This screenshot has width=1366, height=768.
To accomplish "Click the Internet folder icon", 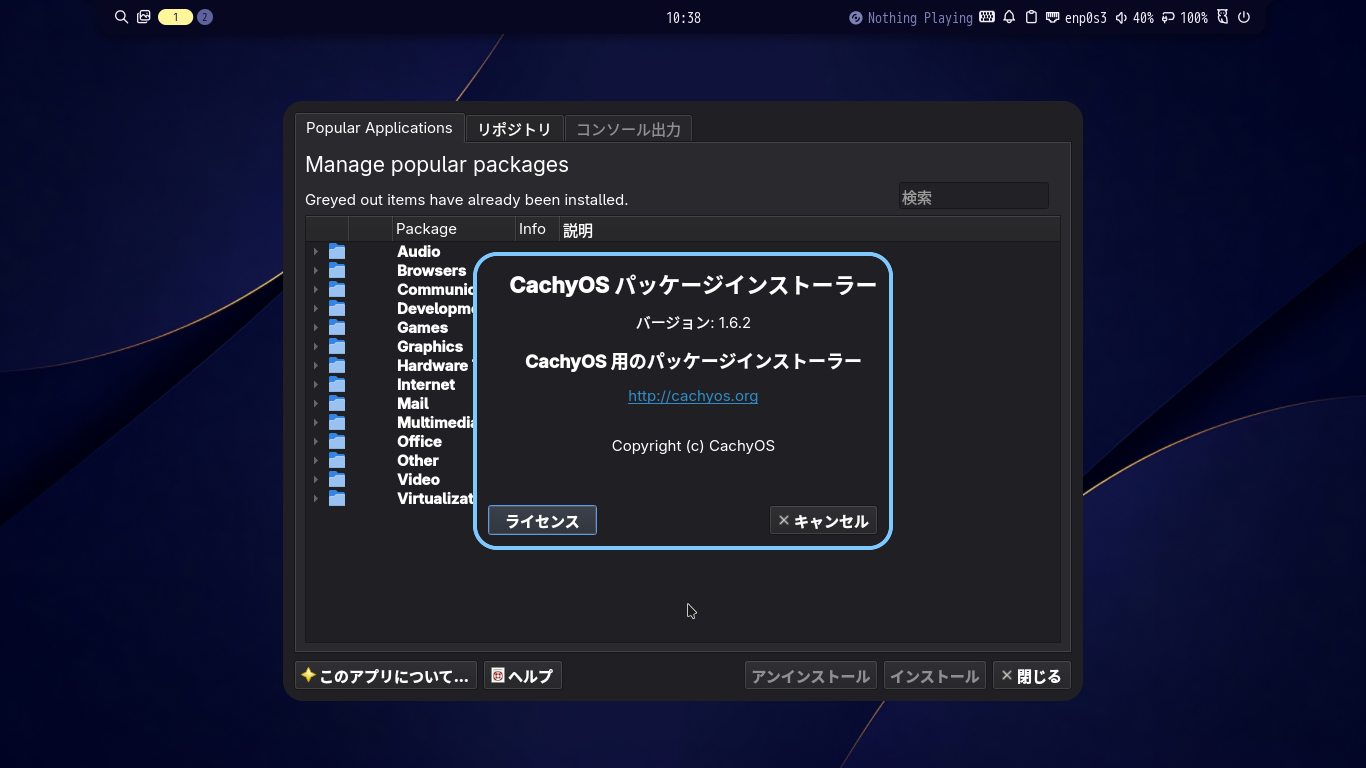I will coord(337,385).
